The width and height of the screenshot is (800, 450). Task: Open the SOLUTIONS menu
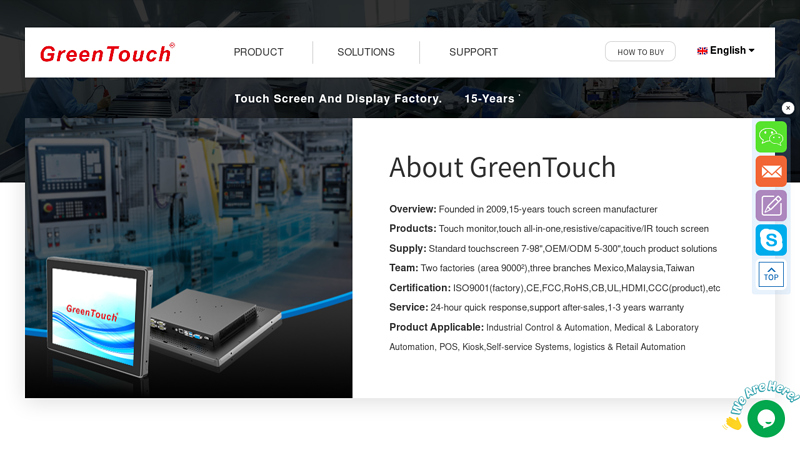[366, 52]
